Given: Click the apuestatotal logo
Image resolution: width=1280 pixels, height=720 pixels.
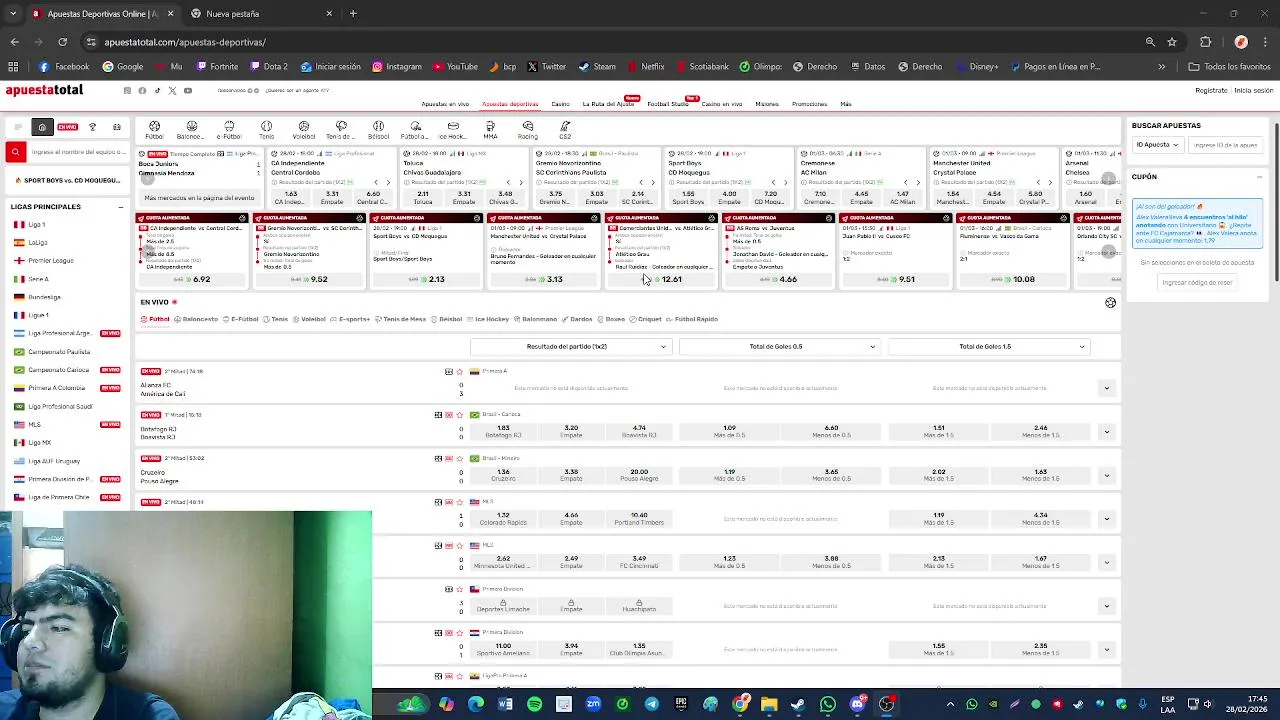Looking at the screenshot, I should tap(44, 90).
